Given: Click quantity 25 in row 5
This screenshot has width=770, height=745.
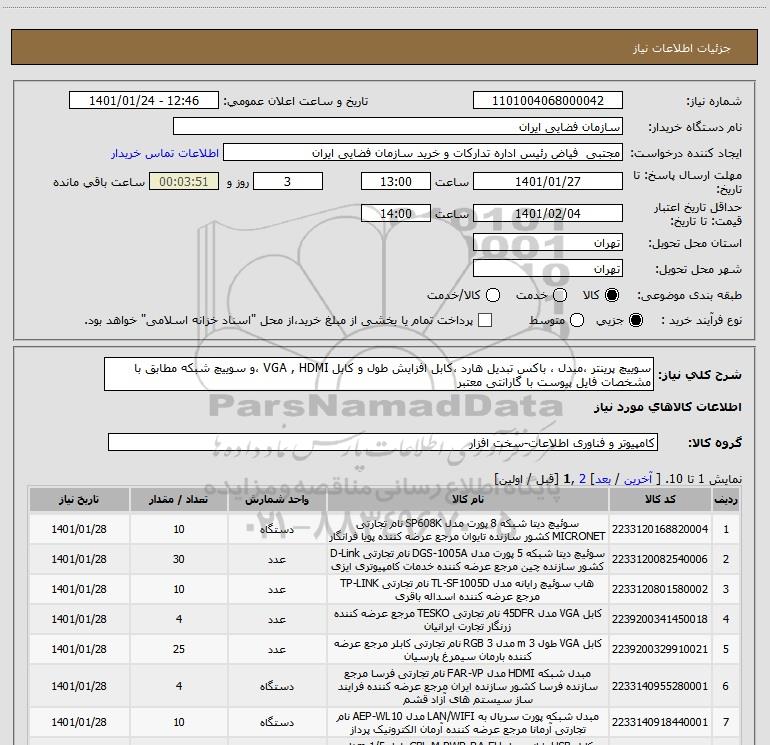Looking at the screenshot, I should 179,649.
